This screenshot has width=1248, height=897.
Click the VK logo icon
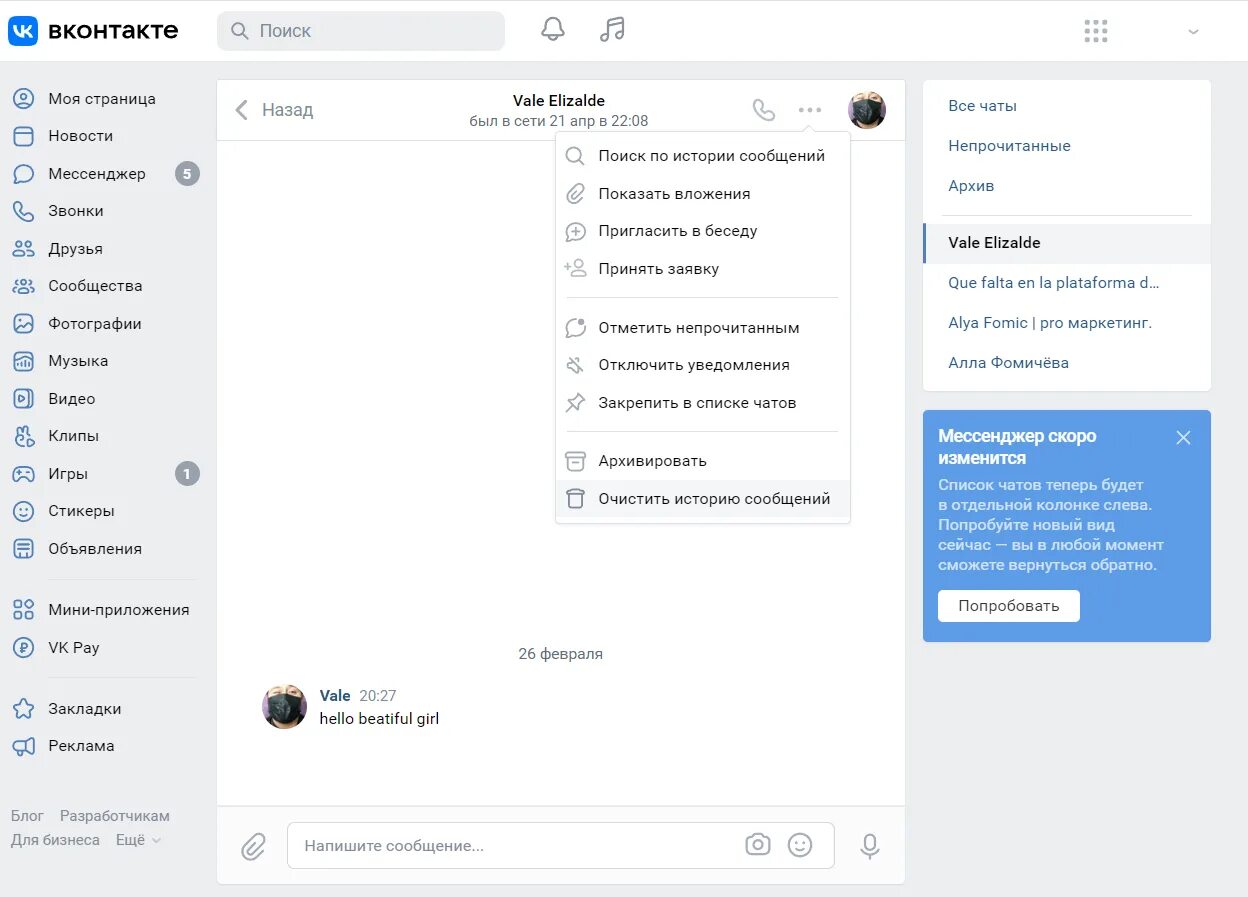point(23,31)
